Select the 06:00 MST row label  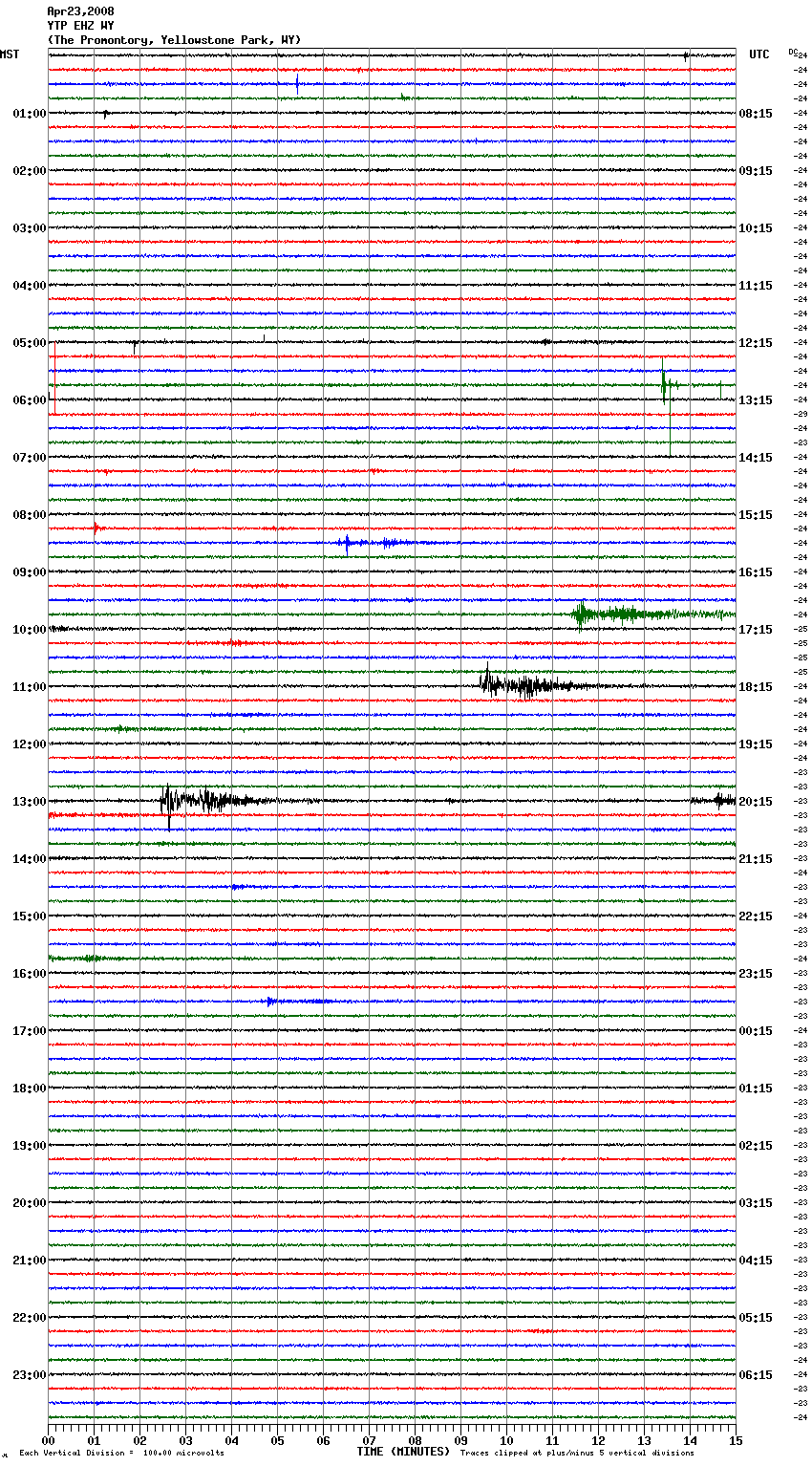click(x=29, y=400)
